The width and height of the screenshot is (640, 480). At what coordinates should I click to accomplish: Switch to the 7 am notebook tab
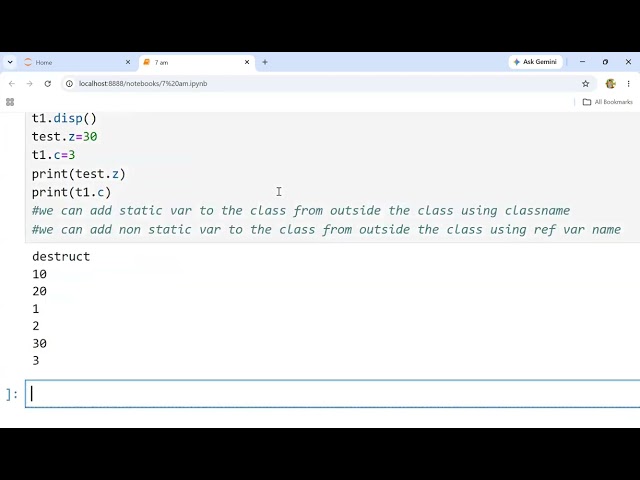pos(197,62)
